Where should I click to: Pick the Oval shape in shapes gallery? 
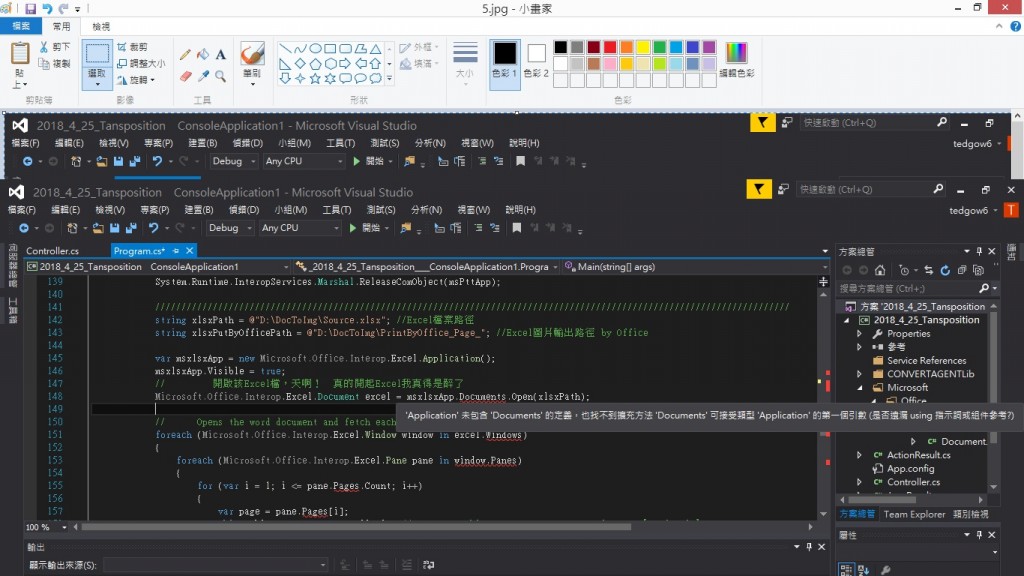(x=315, y=48)
